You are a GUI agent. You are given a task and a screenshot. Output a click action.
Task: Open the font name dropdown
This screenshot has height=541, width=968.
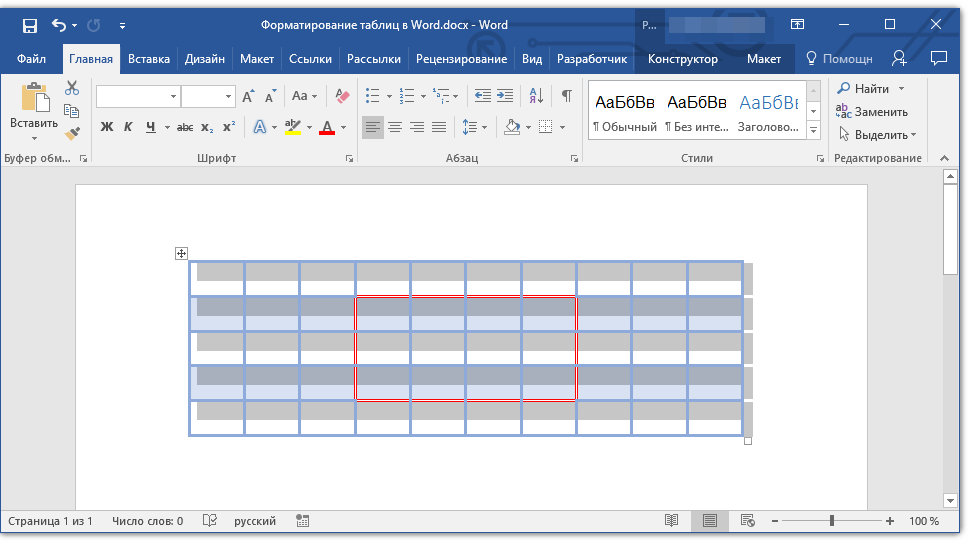[174, 97]
